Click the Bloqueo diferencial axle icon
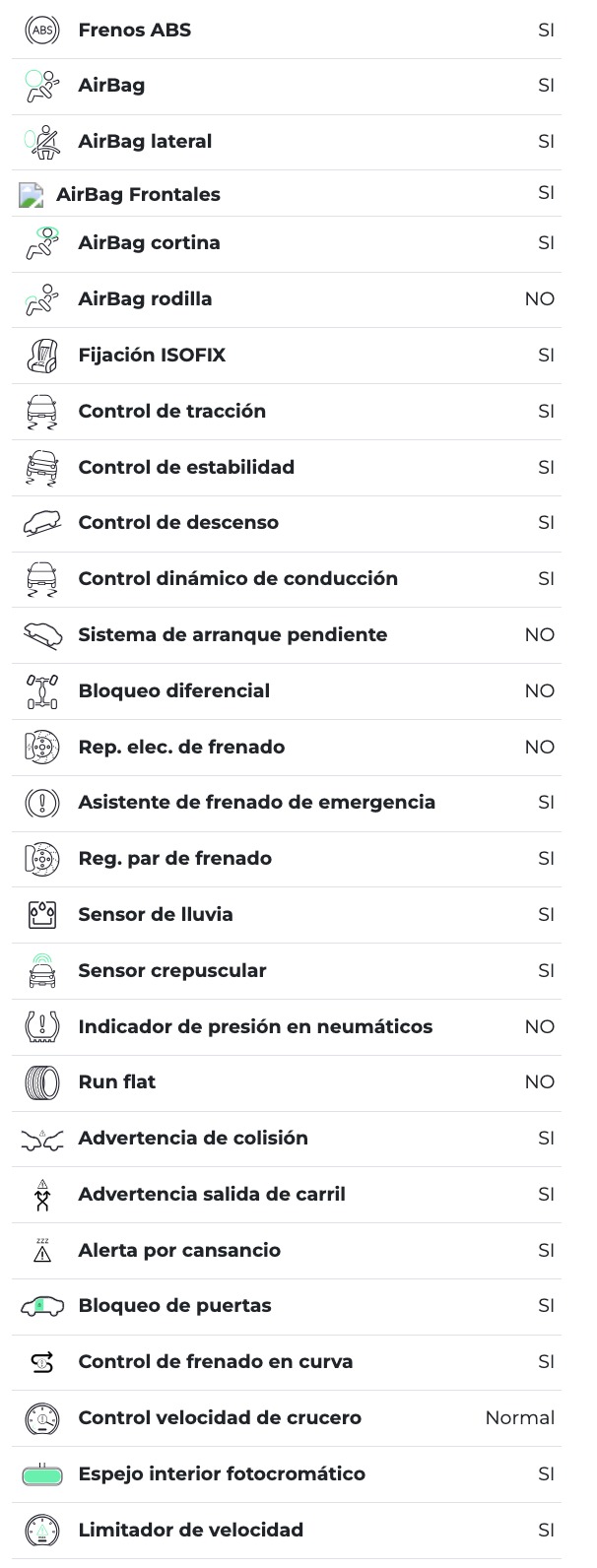 [41, 691]
